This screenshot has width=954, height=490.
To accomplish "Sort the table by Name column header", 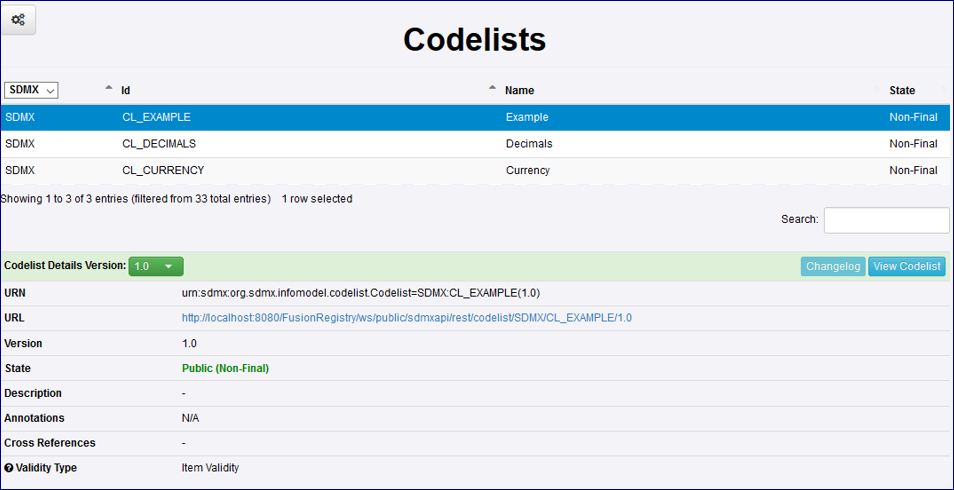I will point(519,91).
